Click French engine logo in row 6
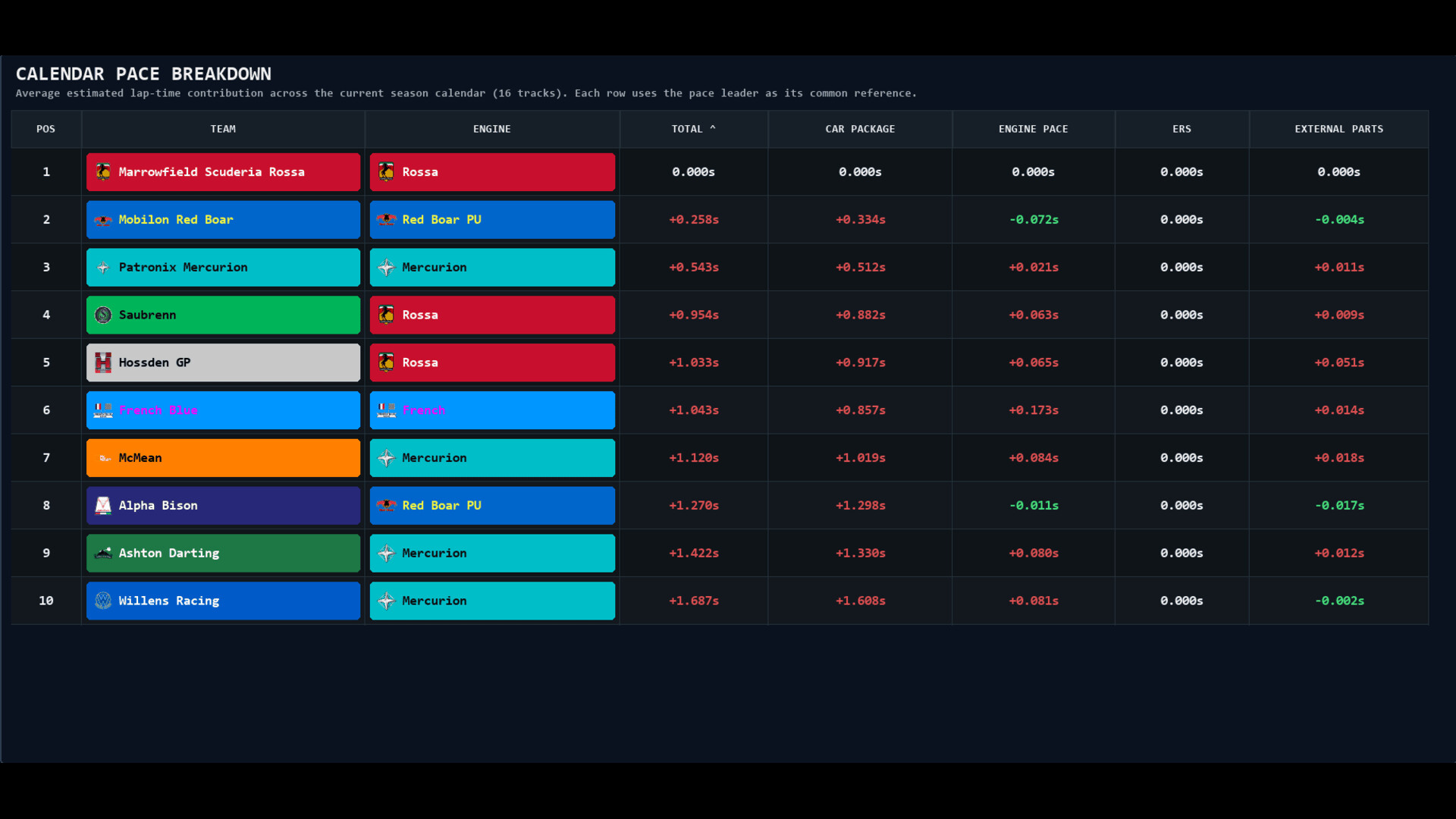 click(387, 410)
